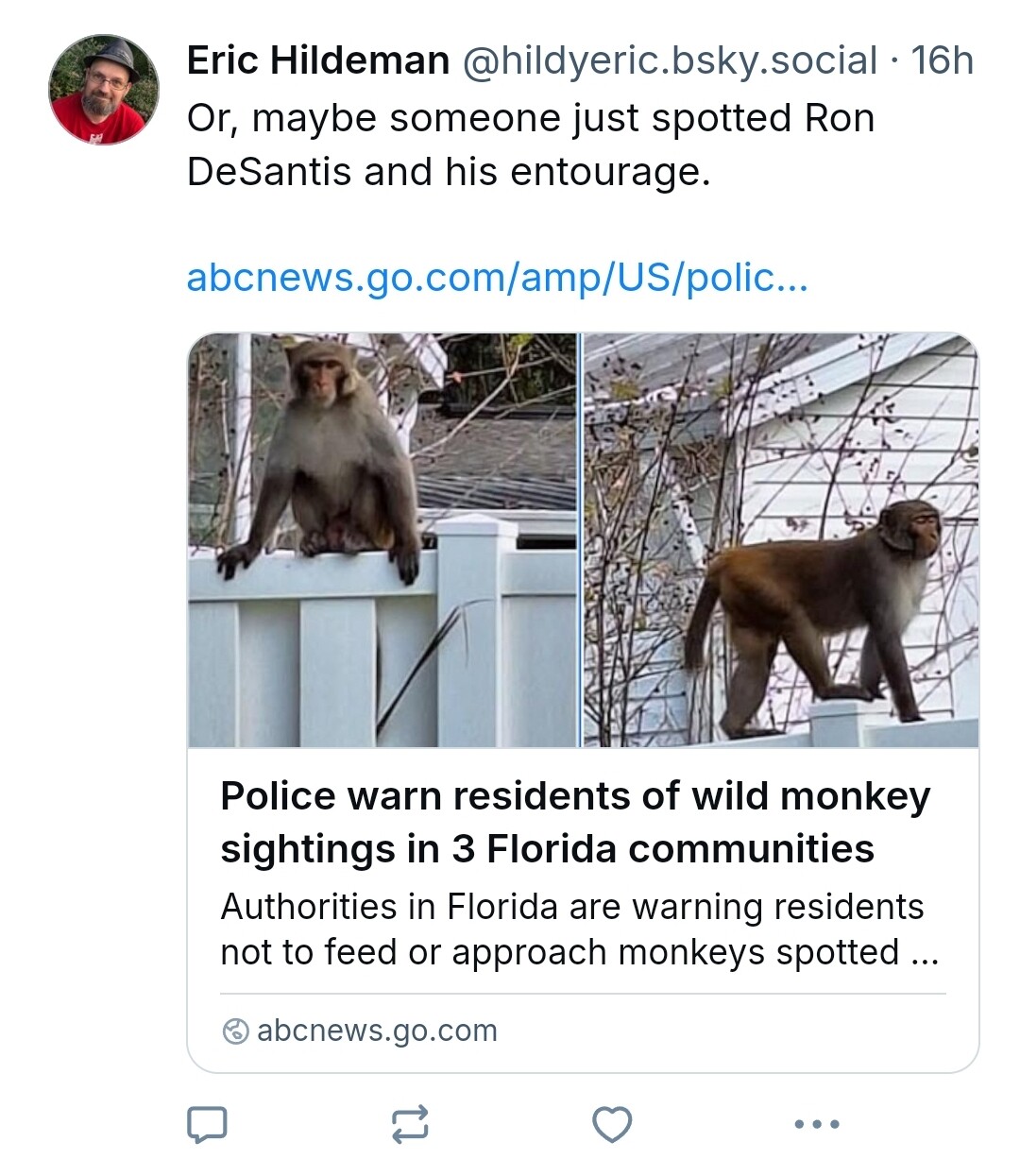Click the photo of monkey sitting on fence

coord(382,539)
